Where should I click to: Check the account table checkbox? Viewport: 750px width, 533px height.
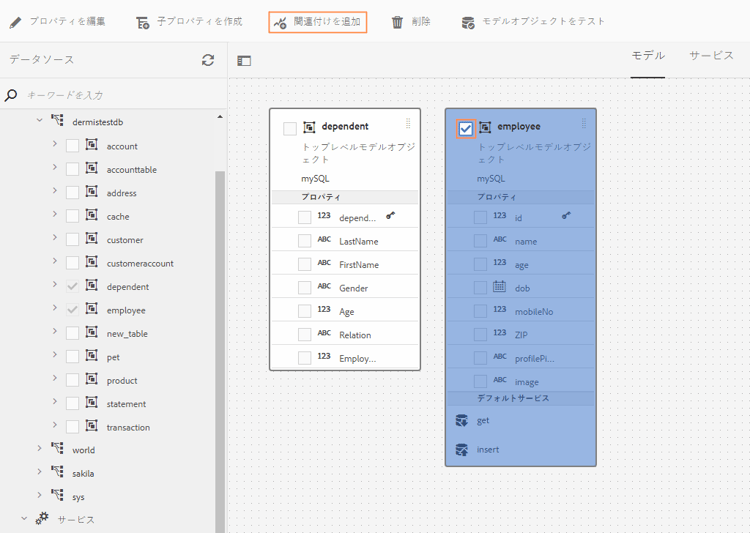click(72, 146)
